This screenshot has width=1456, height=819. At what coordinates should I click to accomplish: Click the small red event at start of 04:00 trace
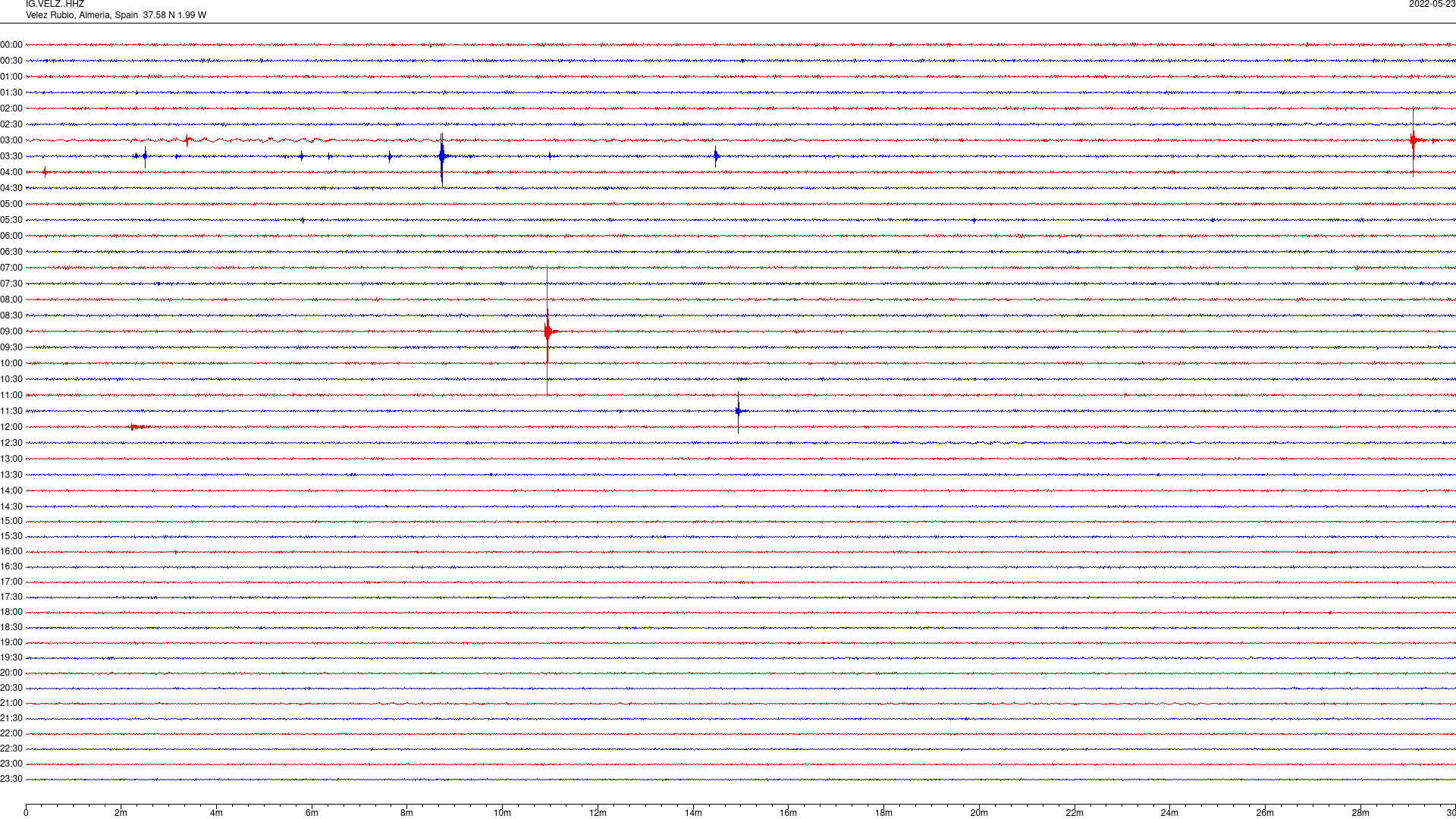click(x=45, y=172)
